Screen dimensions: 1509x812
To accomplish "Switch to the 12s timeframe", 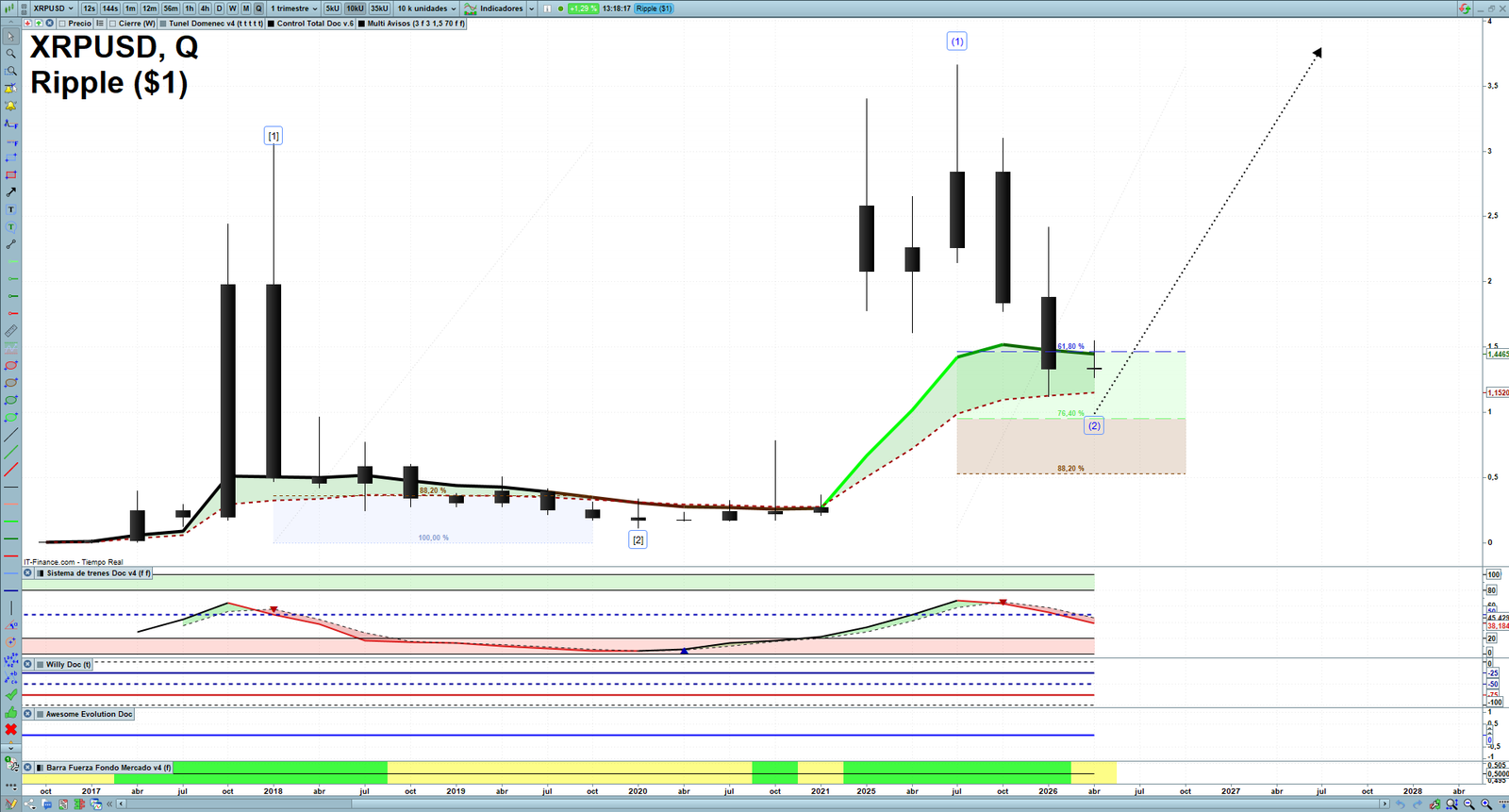I will (89, 8).
